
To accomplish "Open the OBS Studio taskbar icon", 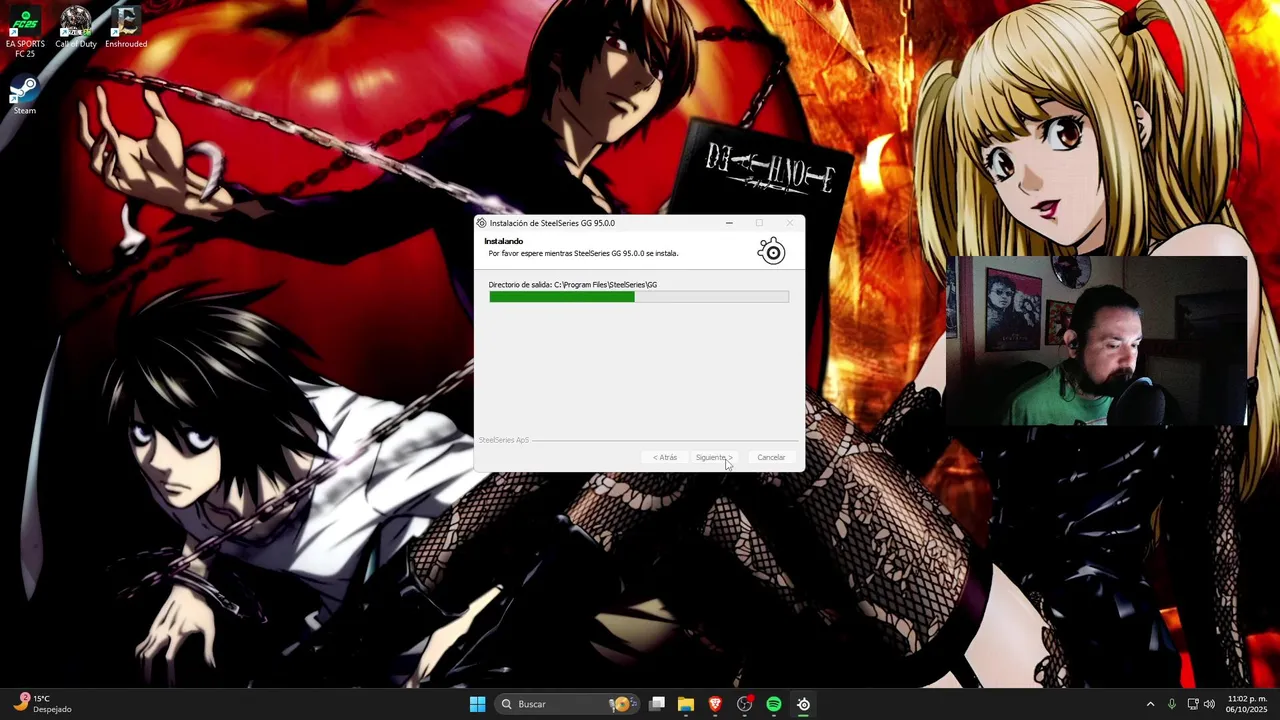I will point(744,704).
